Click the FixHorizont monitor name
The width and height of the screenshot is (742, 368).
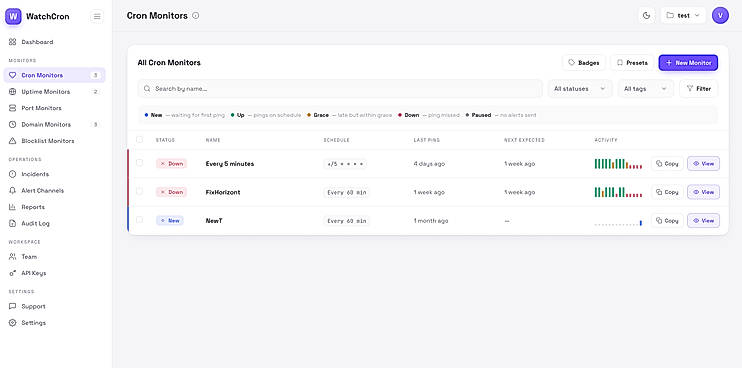[x=223, y=192]
